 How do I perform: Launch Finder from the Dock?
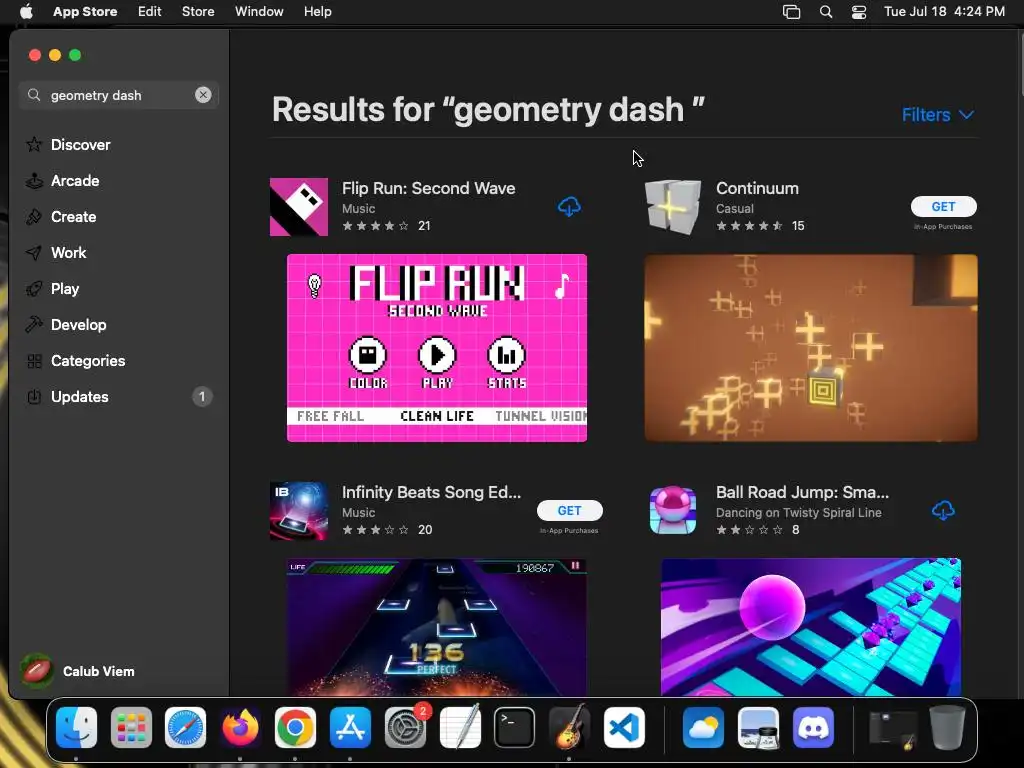point(76,728)
